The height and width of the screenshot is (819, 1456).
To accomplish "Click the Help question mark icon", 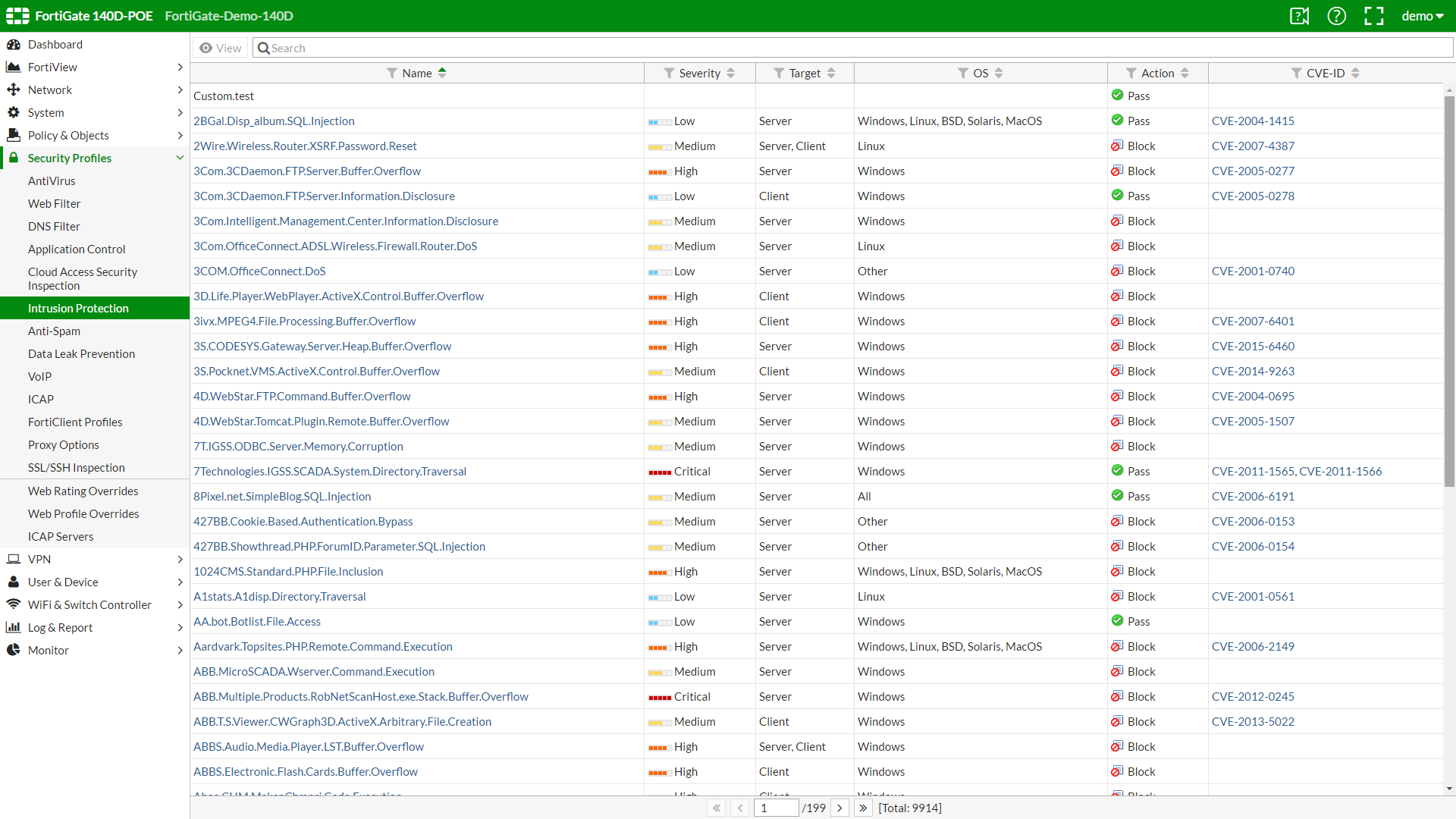I will pyautogui.click(x=1336, y=16).
